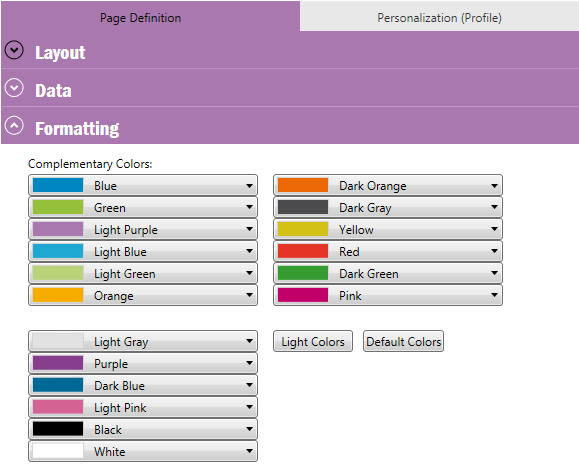Open the Black color dropdown arrow
This screenshot has width=579, height=465.
pos(250,429)
